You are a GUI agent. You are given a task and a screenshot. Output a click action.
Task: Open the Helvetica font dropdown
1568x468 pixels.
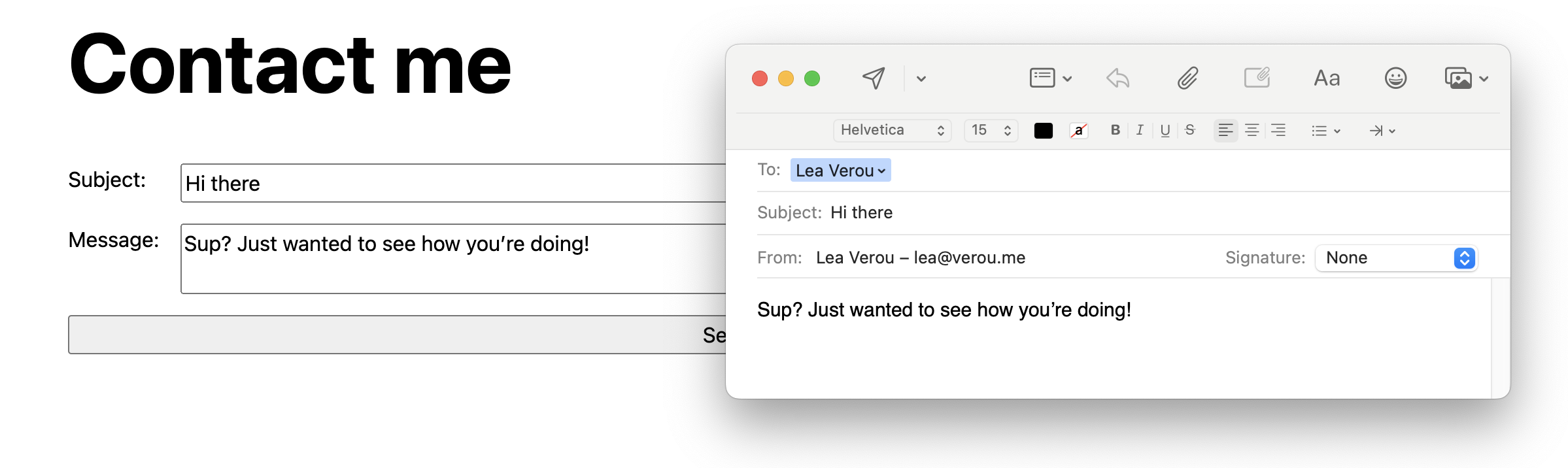[892, 130]
